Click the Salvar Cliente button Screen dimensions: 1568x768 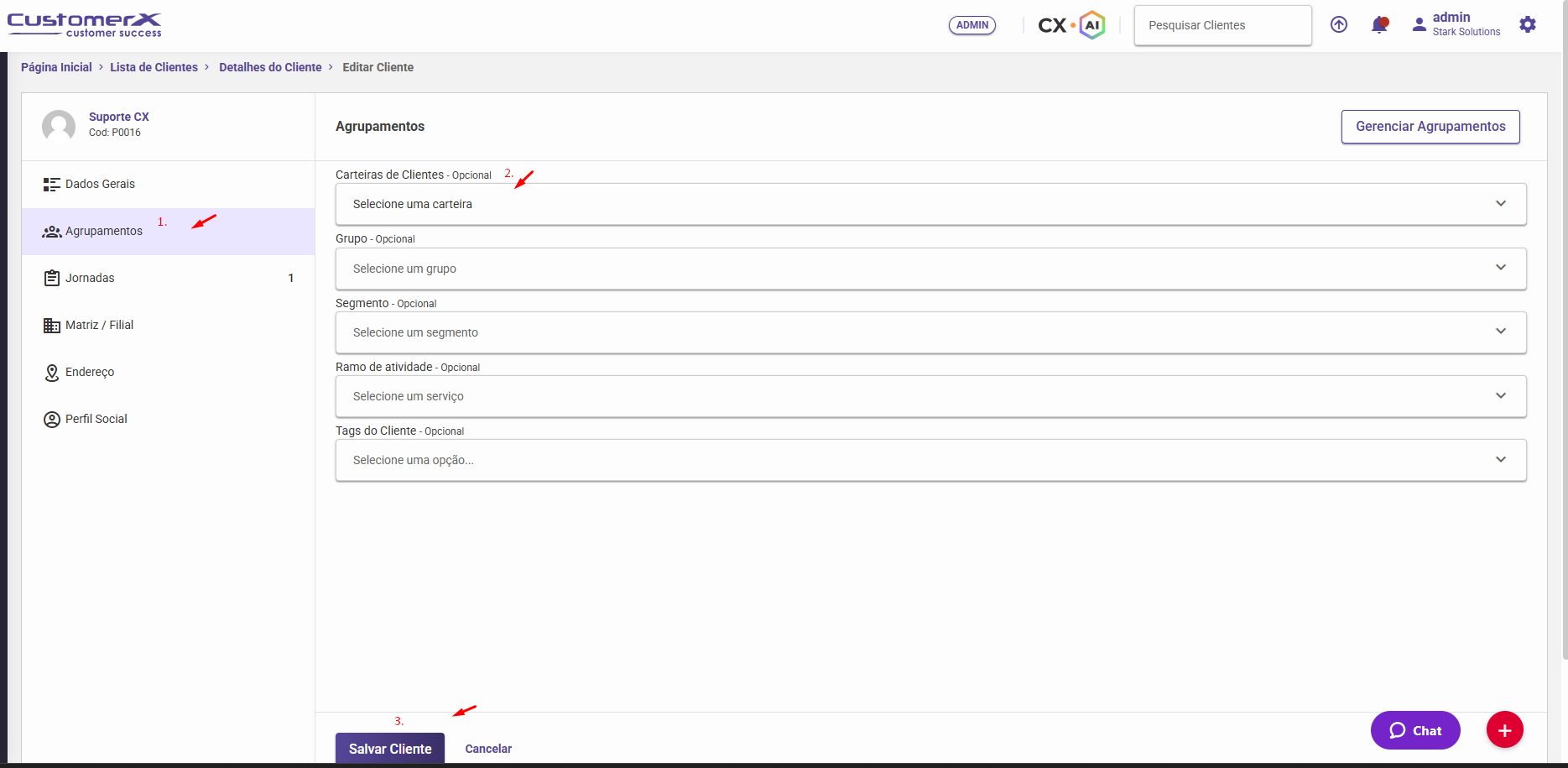[x=390, y=749]
